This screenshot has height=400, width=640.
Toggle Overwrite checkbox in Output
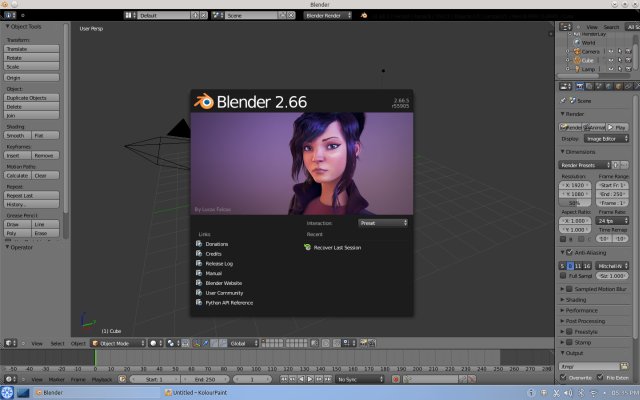click(x=563, y=377)
